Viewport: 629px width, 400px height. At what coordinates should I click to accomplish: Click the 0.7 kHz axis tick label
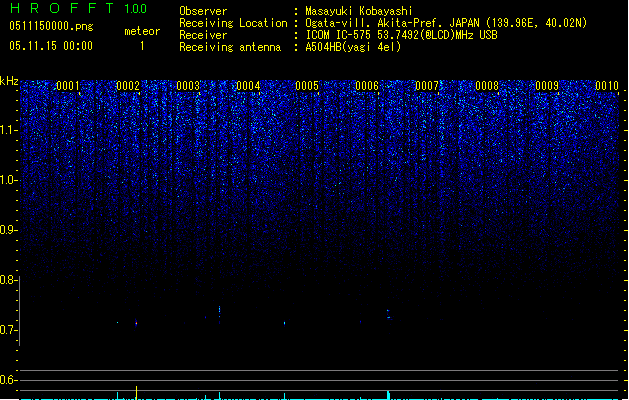pos(8,330)
